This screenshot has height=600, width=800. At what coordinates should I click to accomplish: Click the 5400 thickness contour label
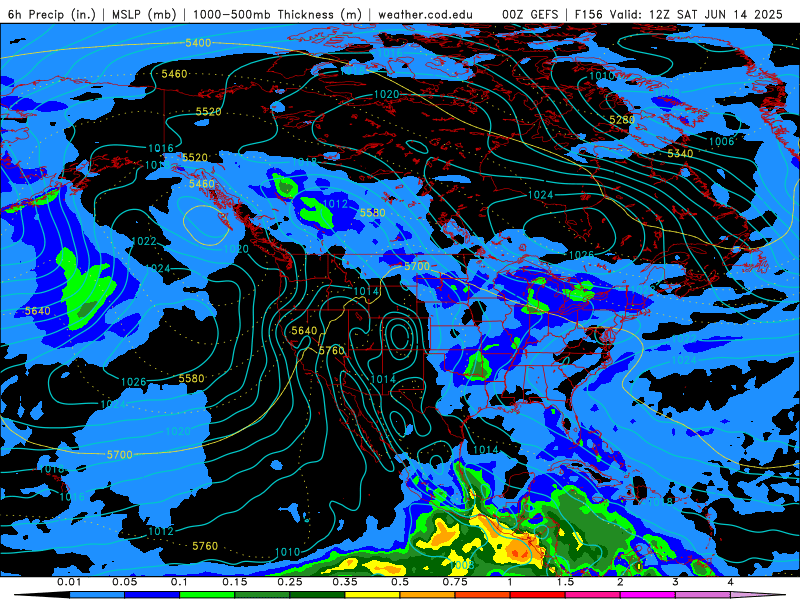[198, 43]
